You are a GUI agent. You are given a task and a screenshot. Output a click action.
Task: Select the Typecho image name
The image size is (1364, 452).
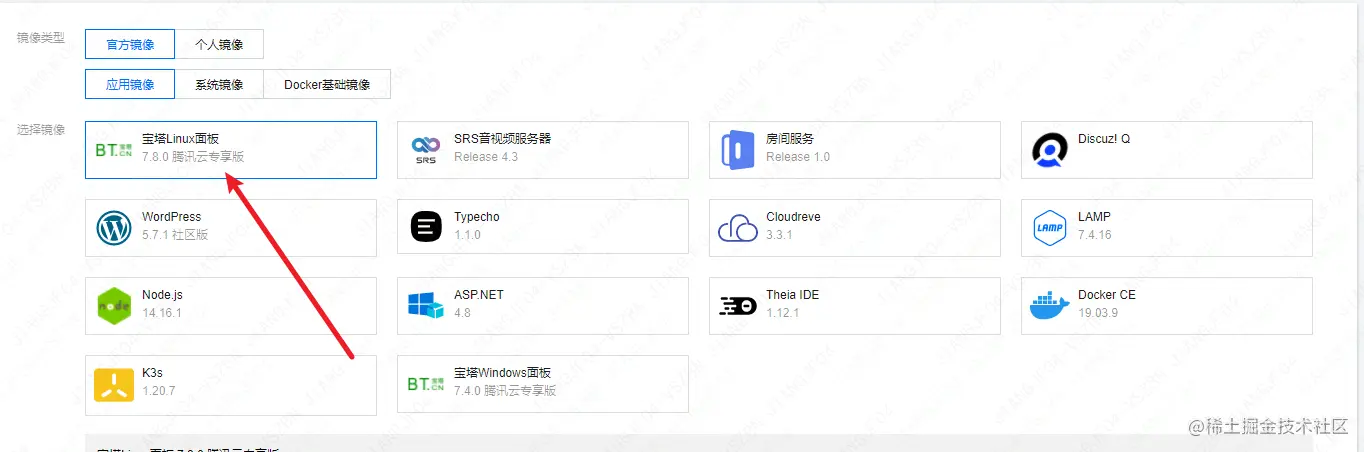point(476,217)
